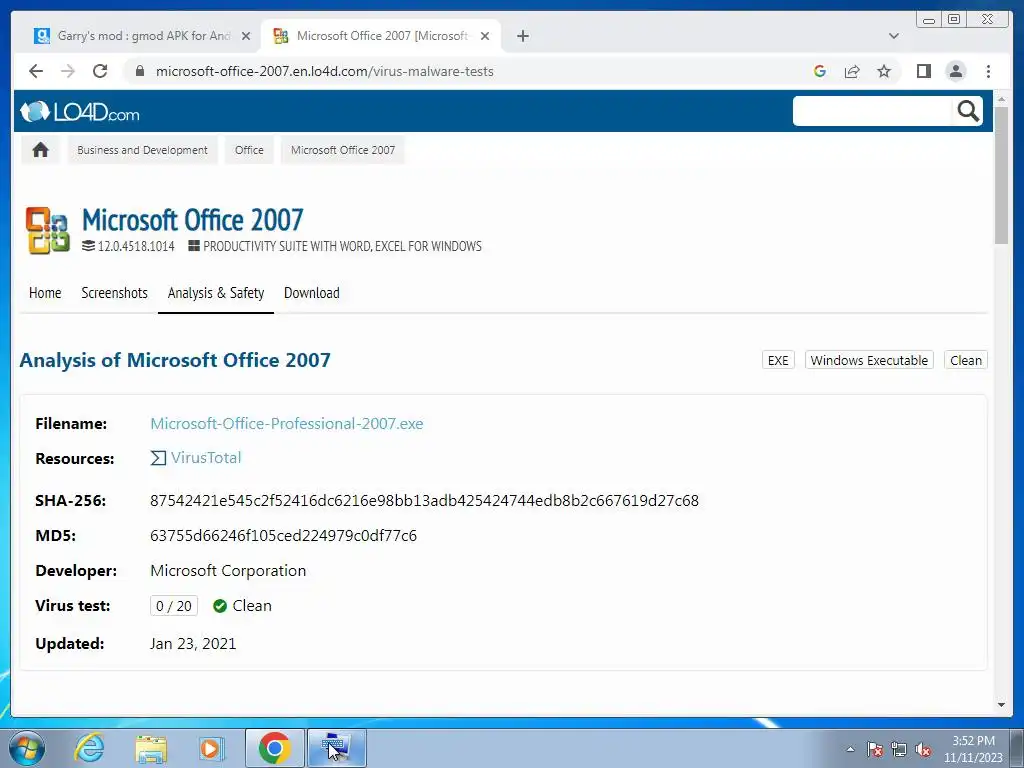1024x768 pixels.
Task: Click the Microsoft Office 2007 app icon
Action: coord(47,230)
